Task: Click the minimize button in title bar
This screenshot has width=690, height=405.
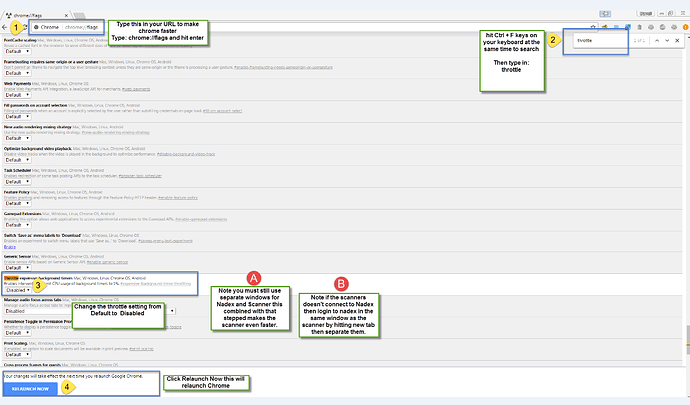Action: pyautogui.click(x=661, y=14)
